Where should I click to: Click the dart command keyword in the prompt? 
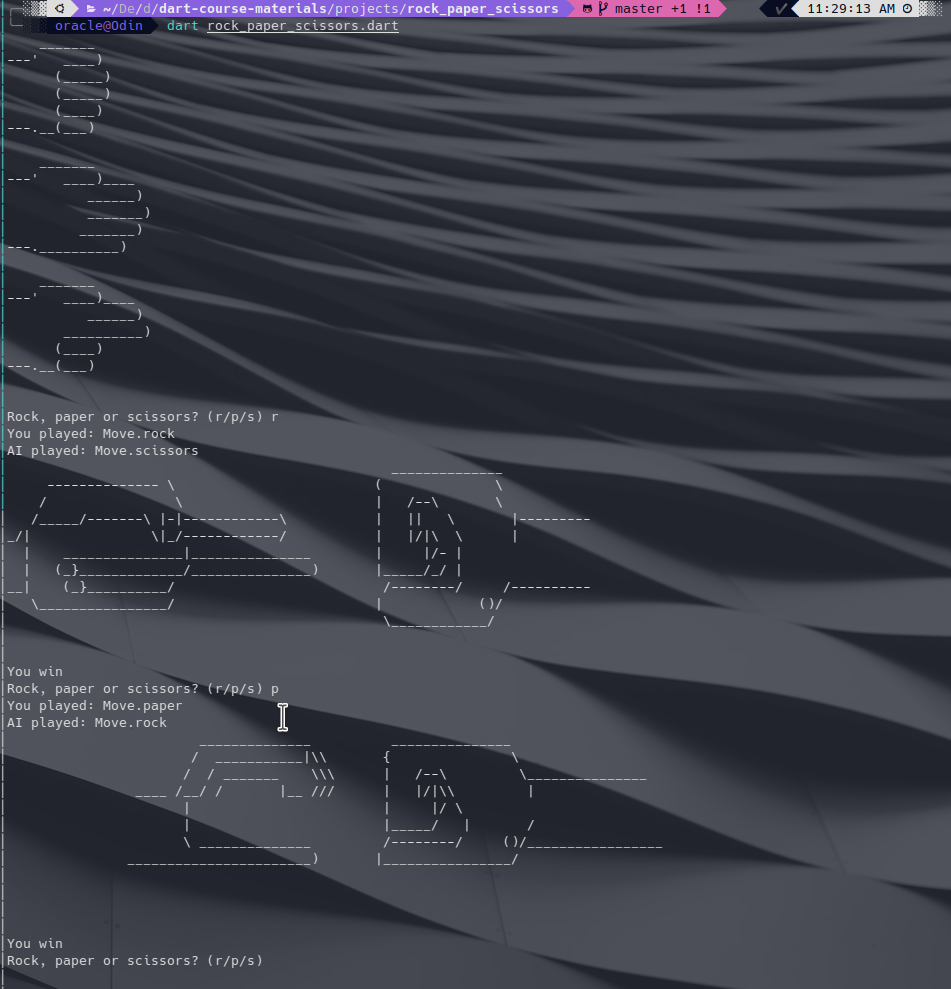click(181, 25)
